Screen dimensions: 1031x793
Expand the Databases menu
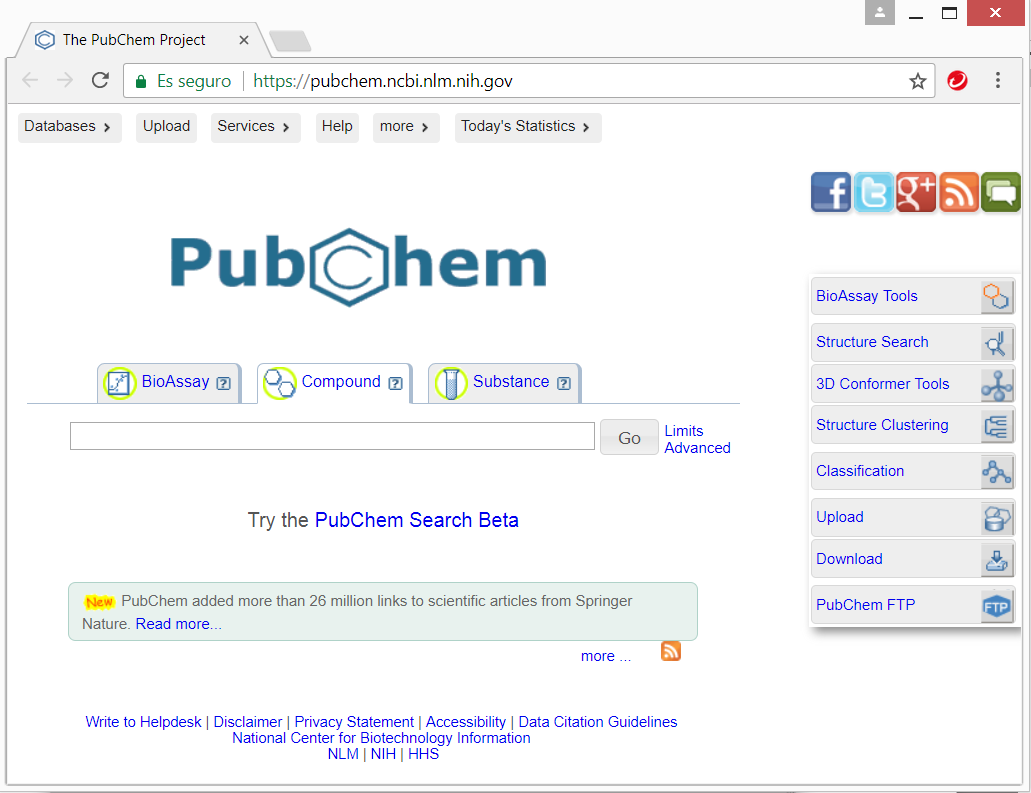[69, 126]
